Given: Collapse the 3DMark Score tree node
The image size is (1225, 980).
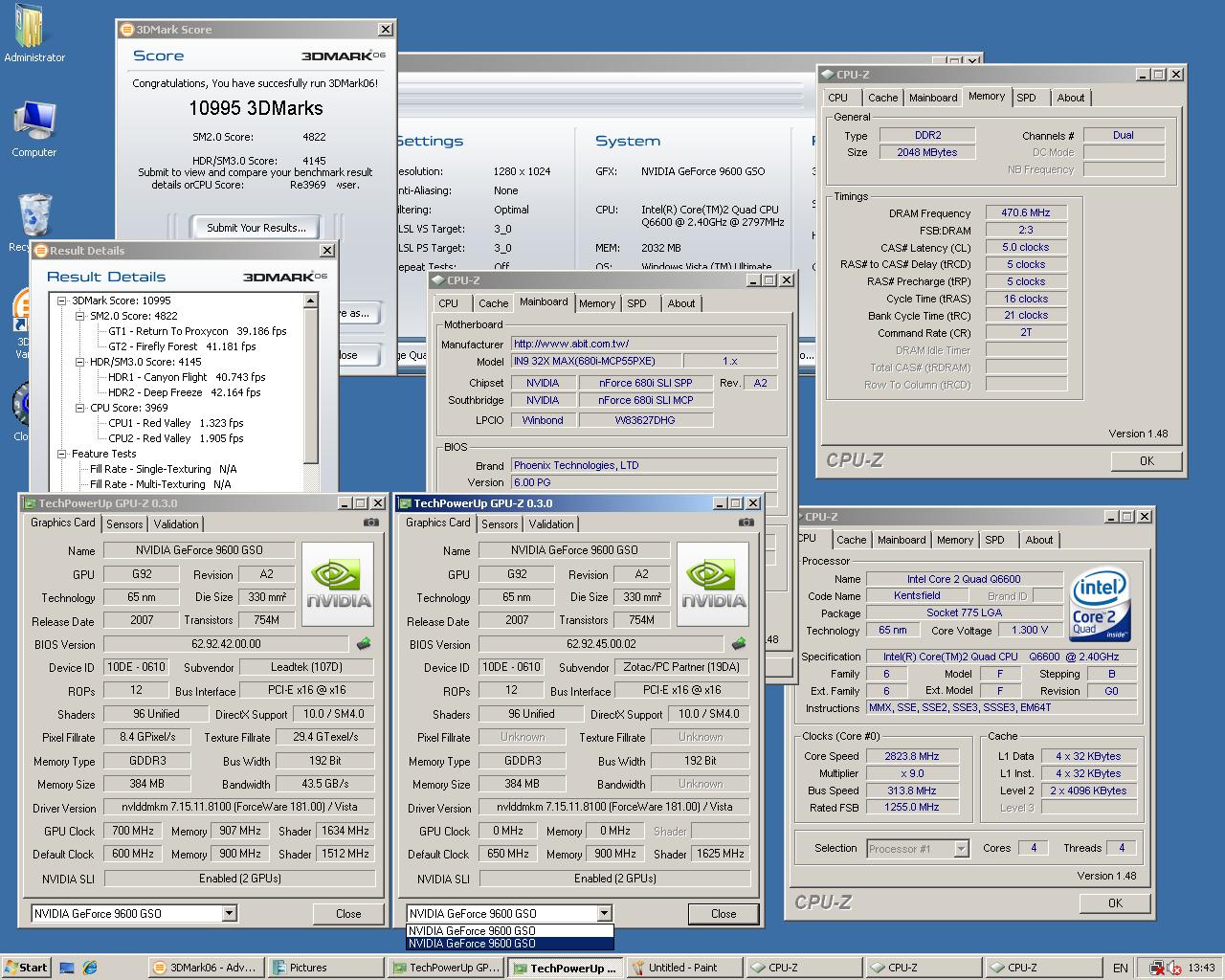Looking at the screenshot, I should point(62,301).
